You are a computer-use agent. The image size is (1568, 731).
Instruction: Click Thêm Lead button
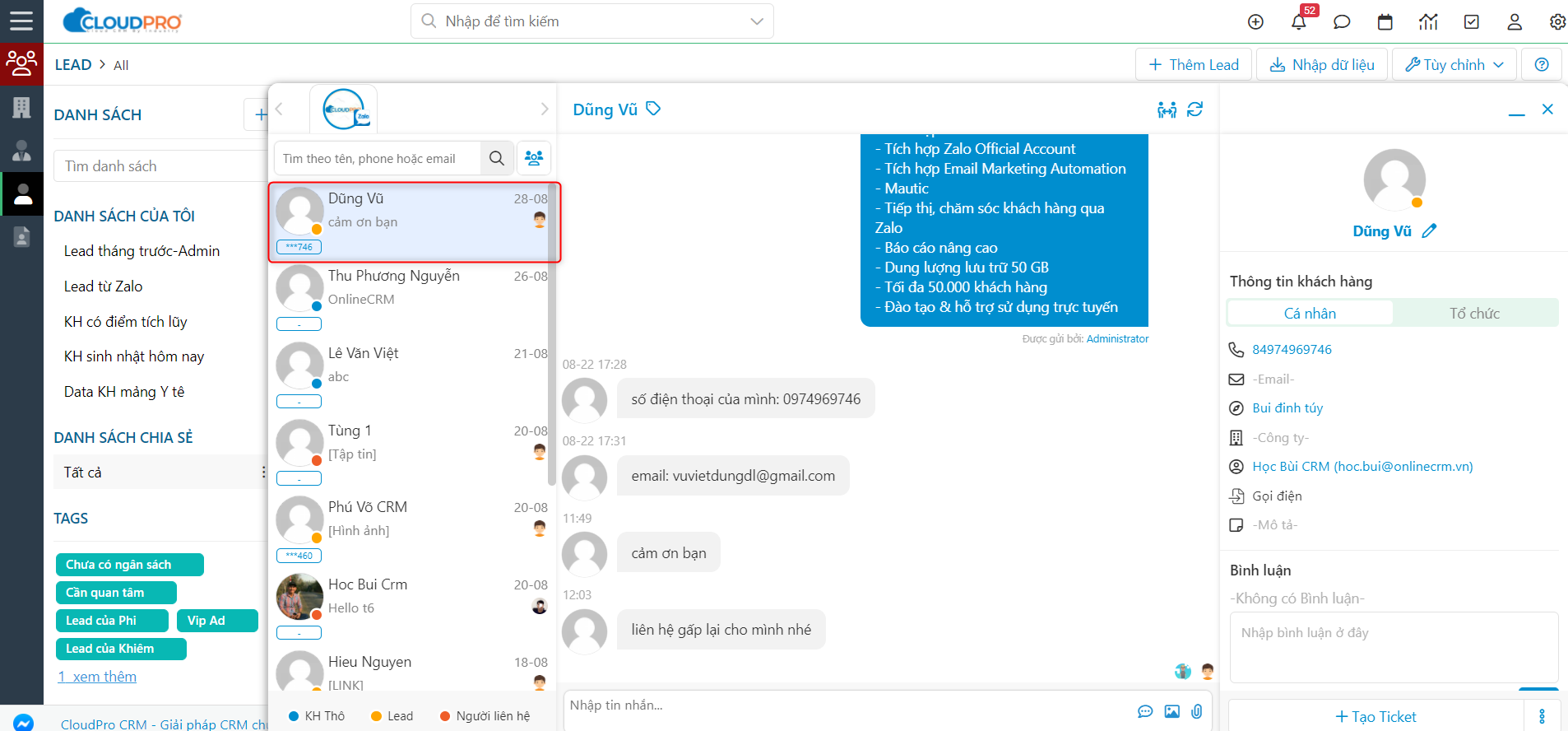pyautogui.click(x=1193, y=64)
